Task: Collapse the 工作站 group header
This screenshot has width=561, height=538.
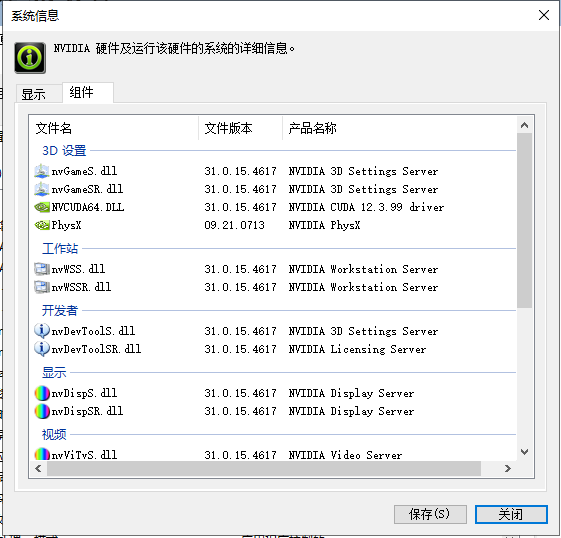Action: point(60,248)
